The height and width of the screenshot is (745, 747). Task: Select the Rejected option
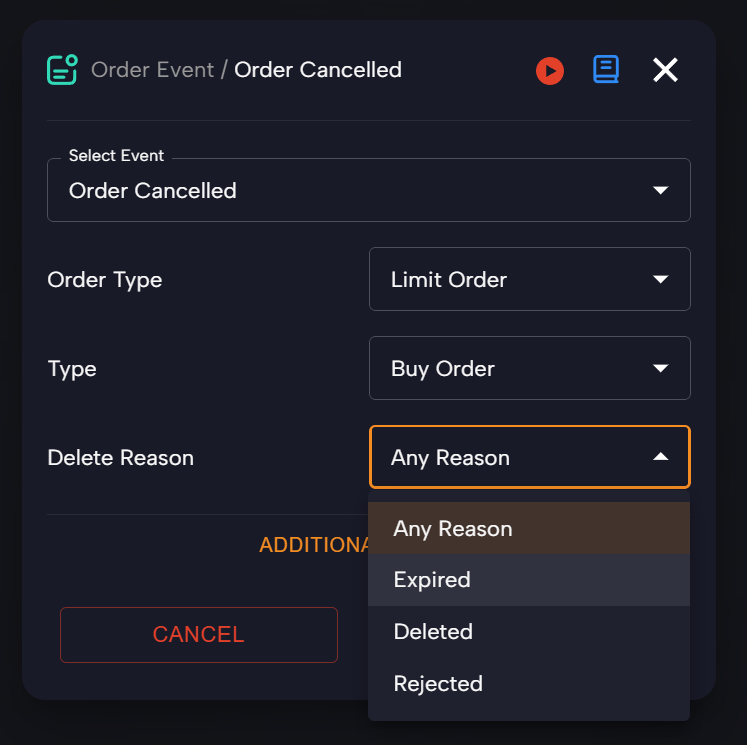point(529,684)
